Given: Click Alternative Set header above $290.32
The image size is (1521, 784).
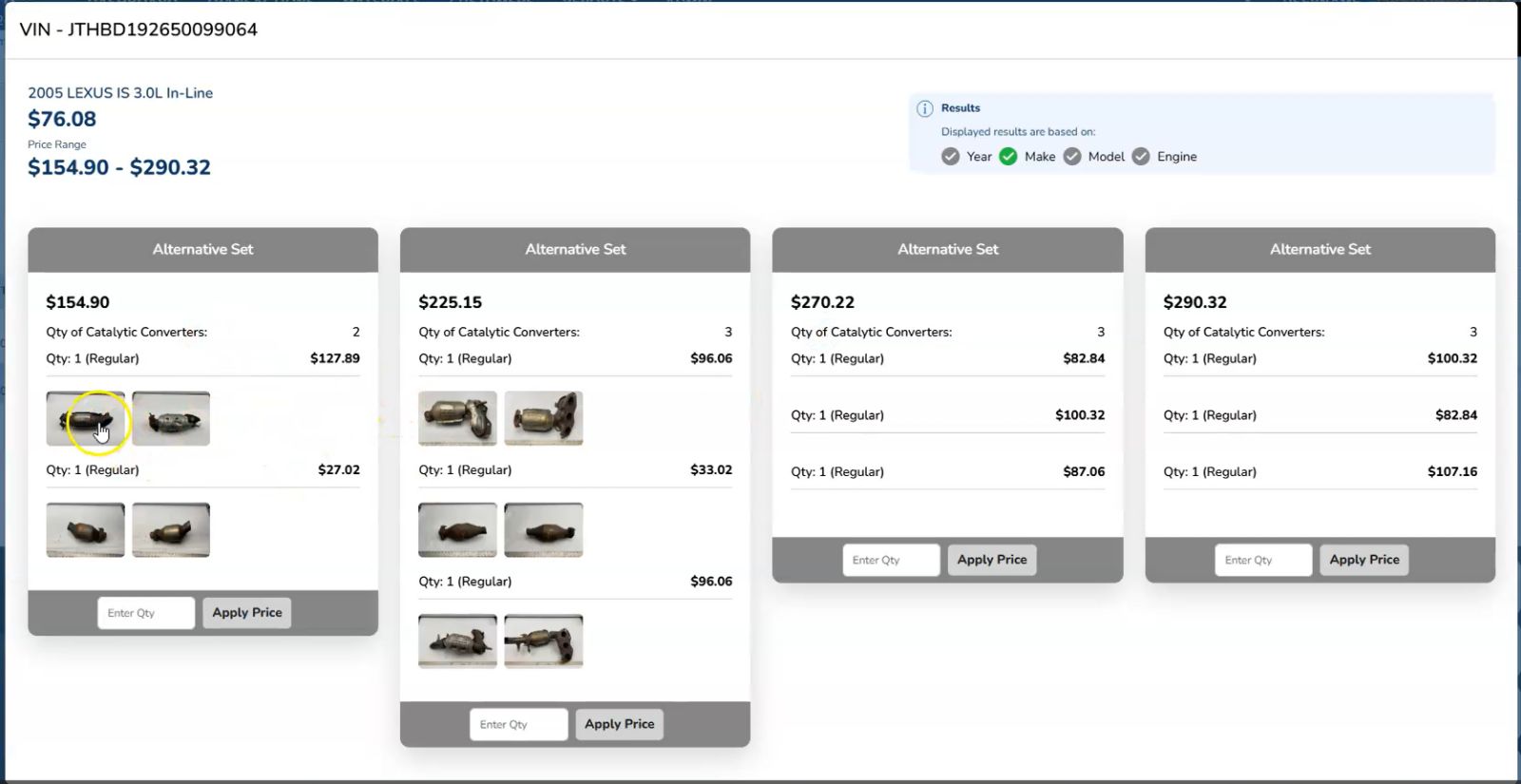Looking at the screenshot, I should (x=1320, y=249).
